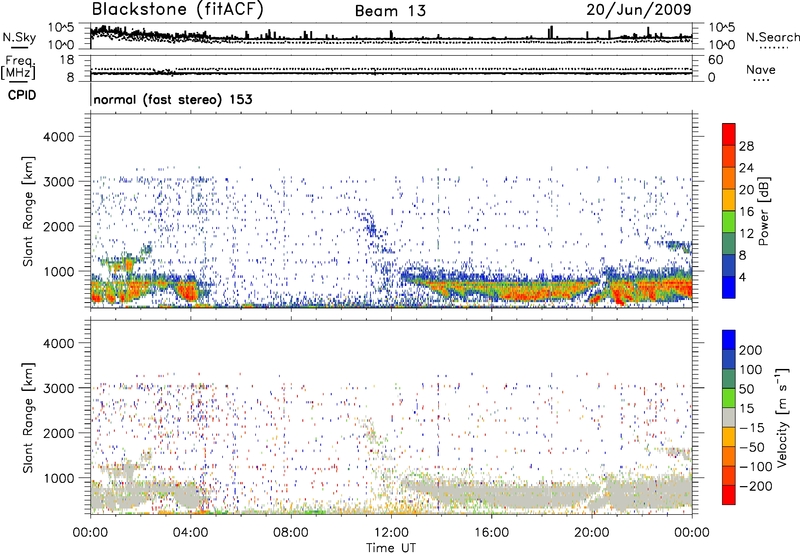Click '3000' tick on velocity panel axis
This screenshot has width=800, height=554.
point(58,388)
